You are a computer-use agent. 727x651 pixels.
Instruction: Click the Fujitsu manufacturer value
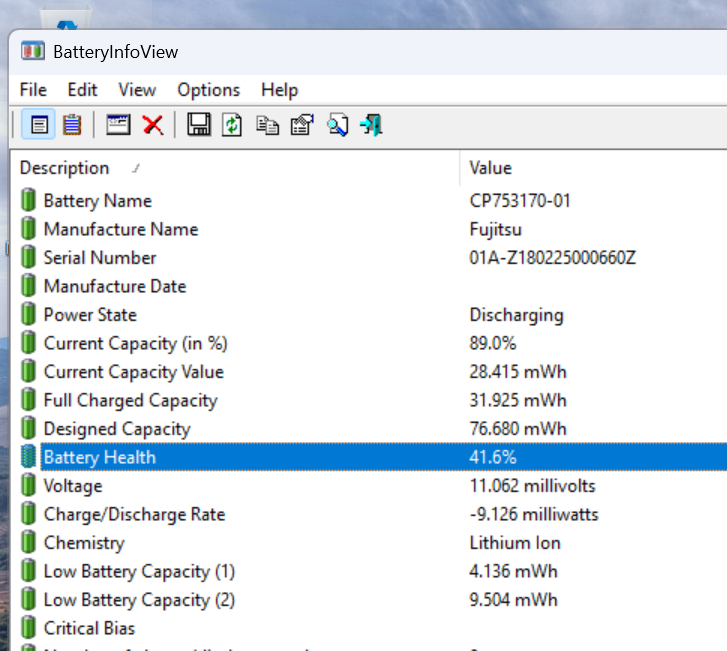pyautogui.click(x=496, y=230)
